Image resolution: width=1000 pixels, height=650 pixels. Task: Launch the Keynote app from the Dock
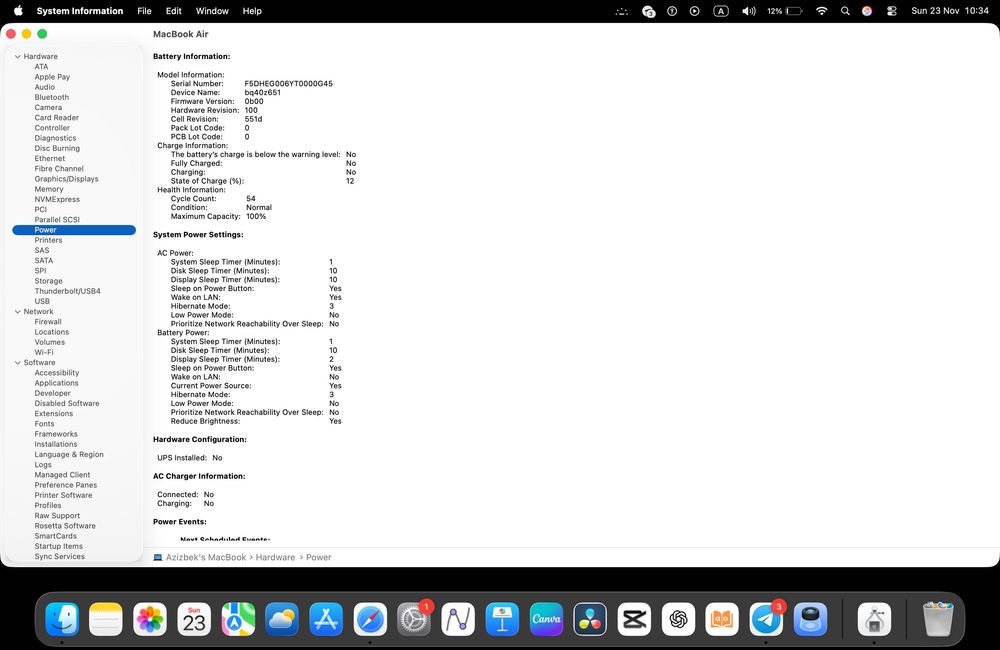coord(502,619)
